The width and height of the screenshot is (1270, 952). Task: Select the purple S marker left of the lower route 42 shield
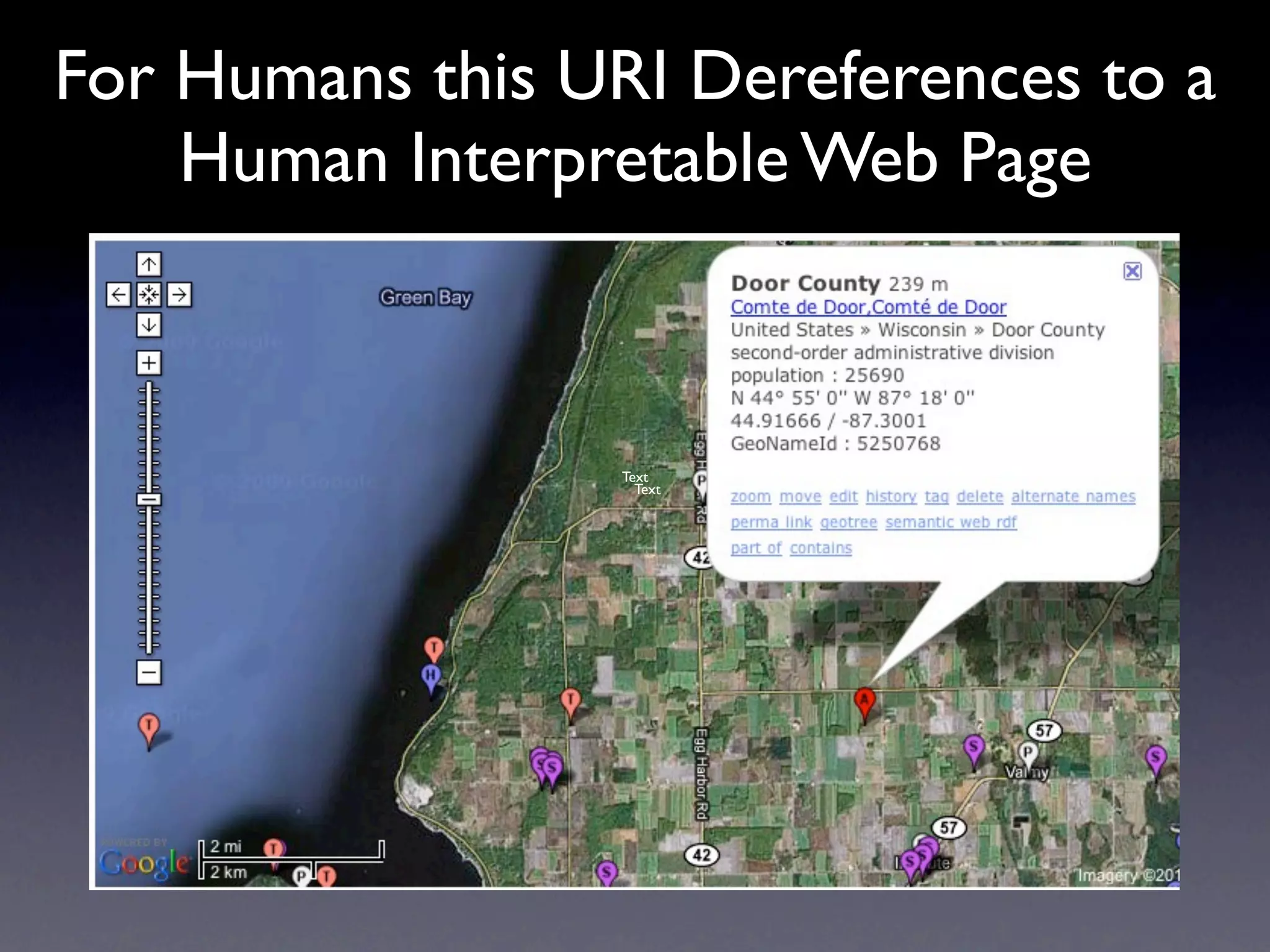(x=606, y=874)
